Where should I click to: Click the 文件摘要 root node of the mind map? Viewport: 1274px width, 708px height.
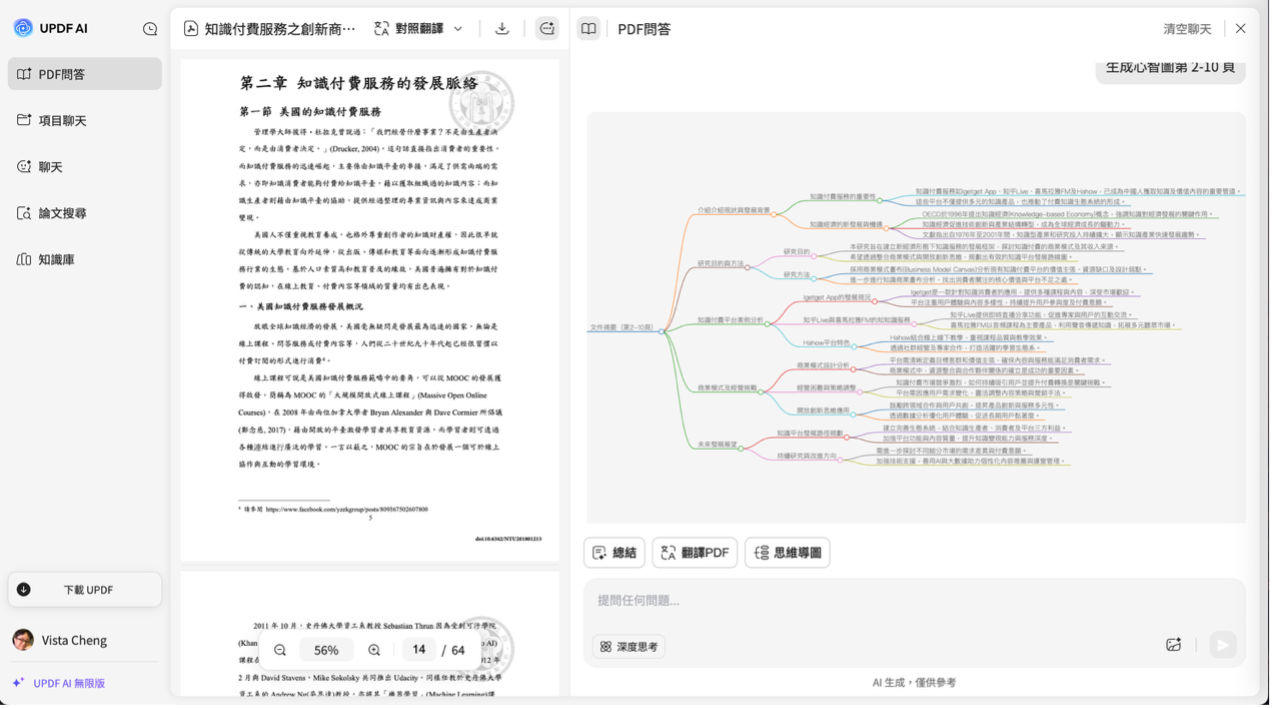(621, 327)
